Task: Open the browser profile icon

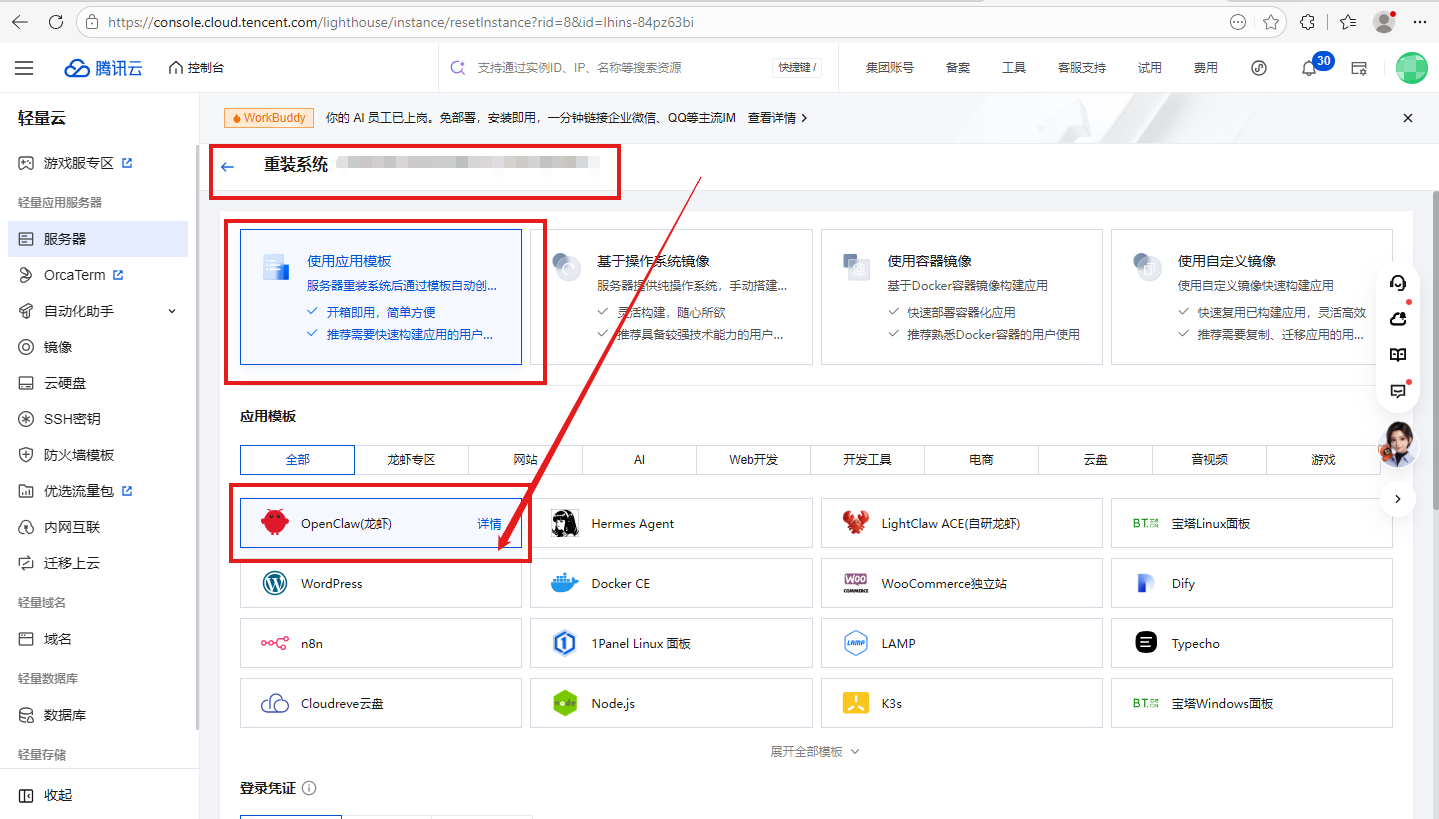Action: [1384, 22]
